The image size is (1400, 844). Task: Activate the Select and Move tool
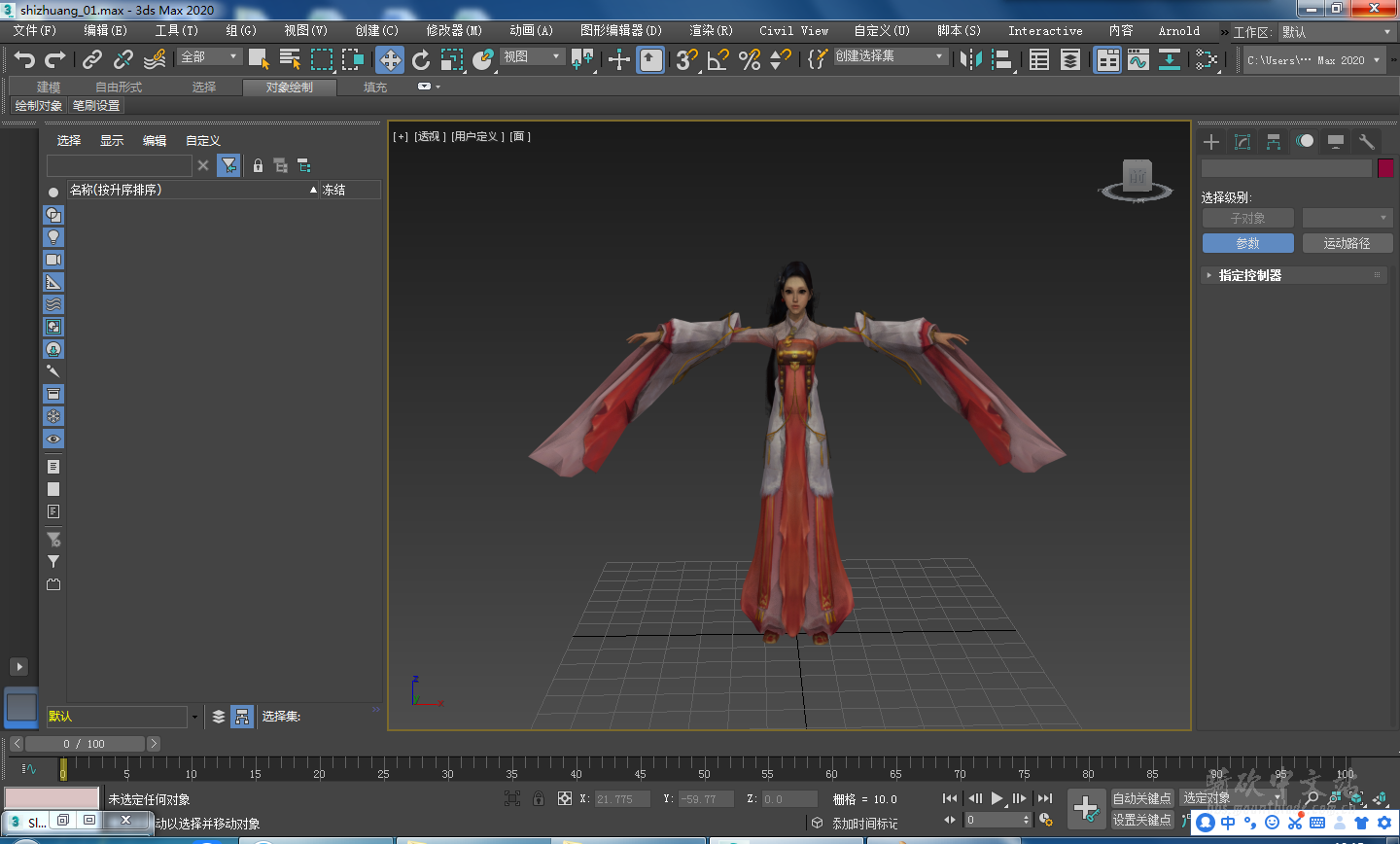point(390,59)
